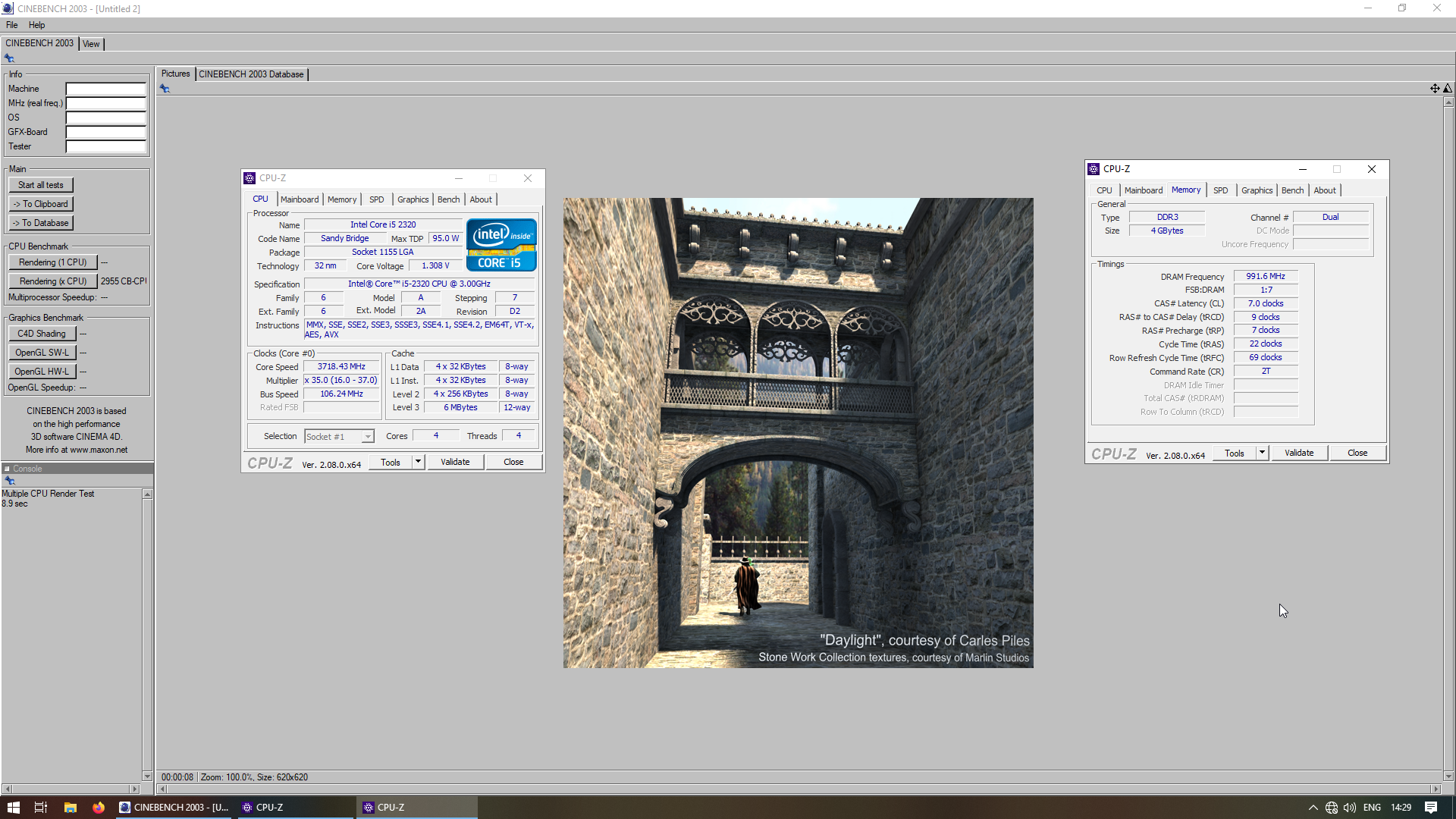The image size is (1456, 819).
Task: Click Validate in the Memory CPU-Z window
Action: click(1299, 453)
